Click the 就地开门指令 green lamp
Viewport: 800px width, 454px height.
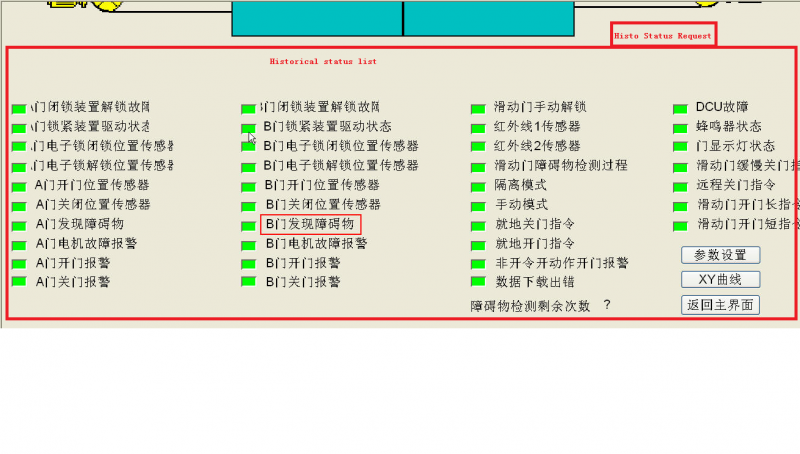coord(478,245)
